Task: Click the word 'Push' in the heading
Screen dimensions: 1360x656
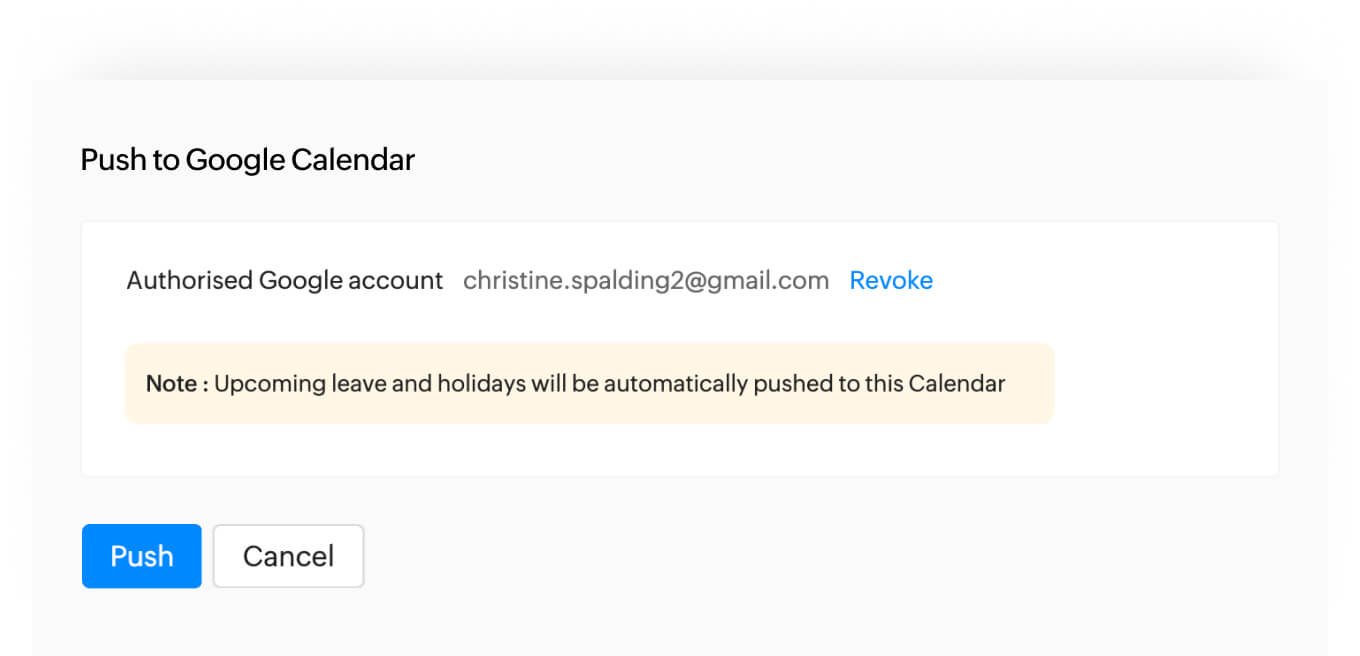Action: (113, 160)
